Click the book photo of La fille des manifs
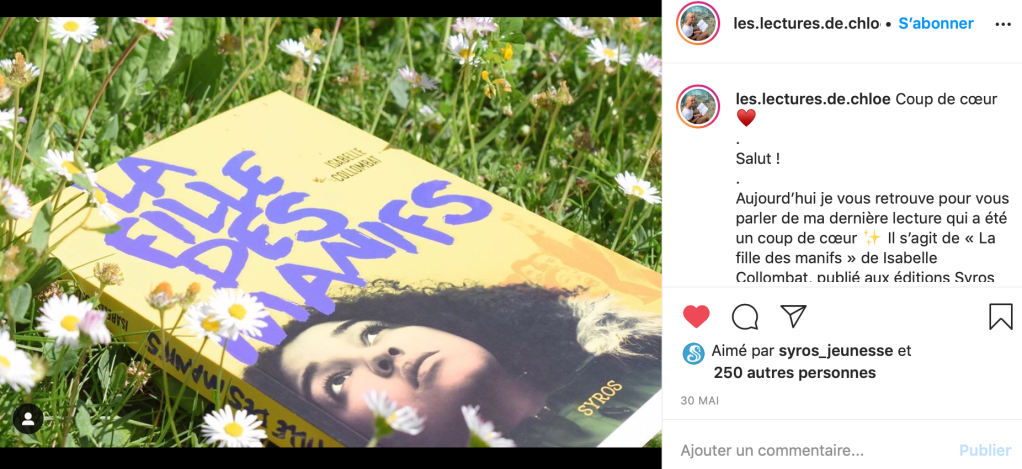1022x469 pixels. coord(330,232)
